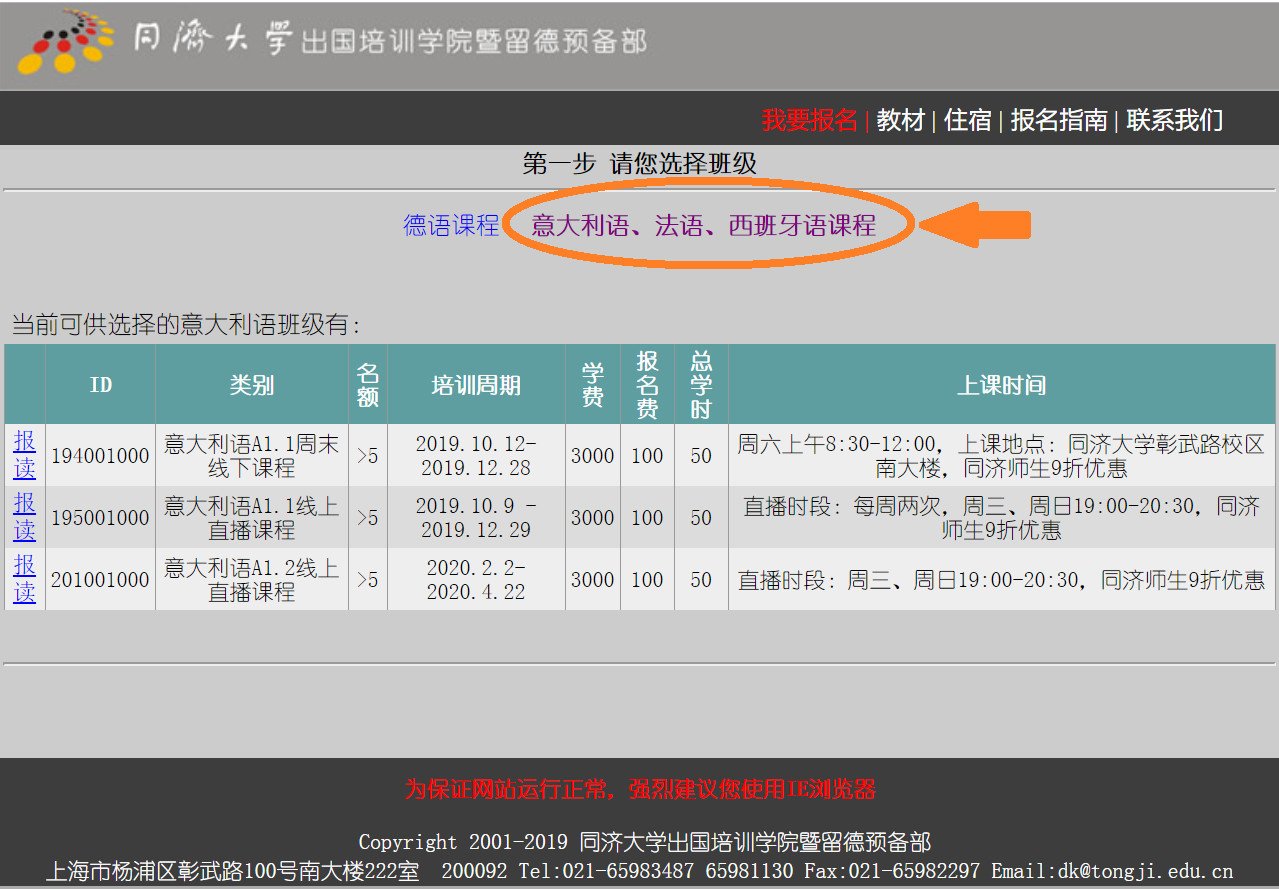This screenshot has height=889, width=1279.
Task: Click the 上课时间 column header
Action: (x=1001, y=385)
